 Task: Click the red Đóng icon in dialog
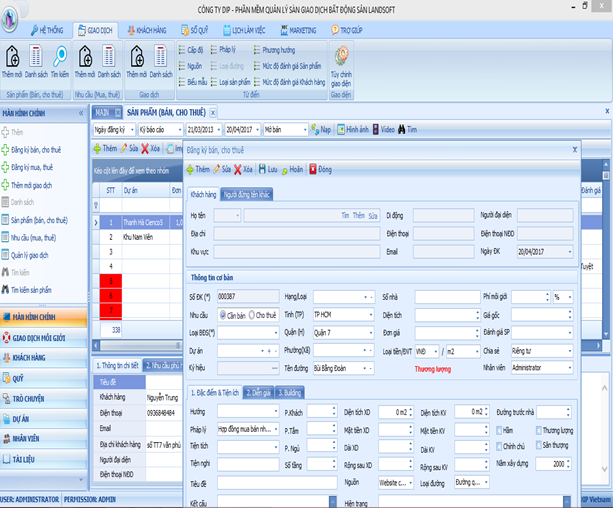(x=314, y=169)
